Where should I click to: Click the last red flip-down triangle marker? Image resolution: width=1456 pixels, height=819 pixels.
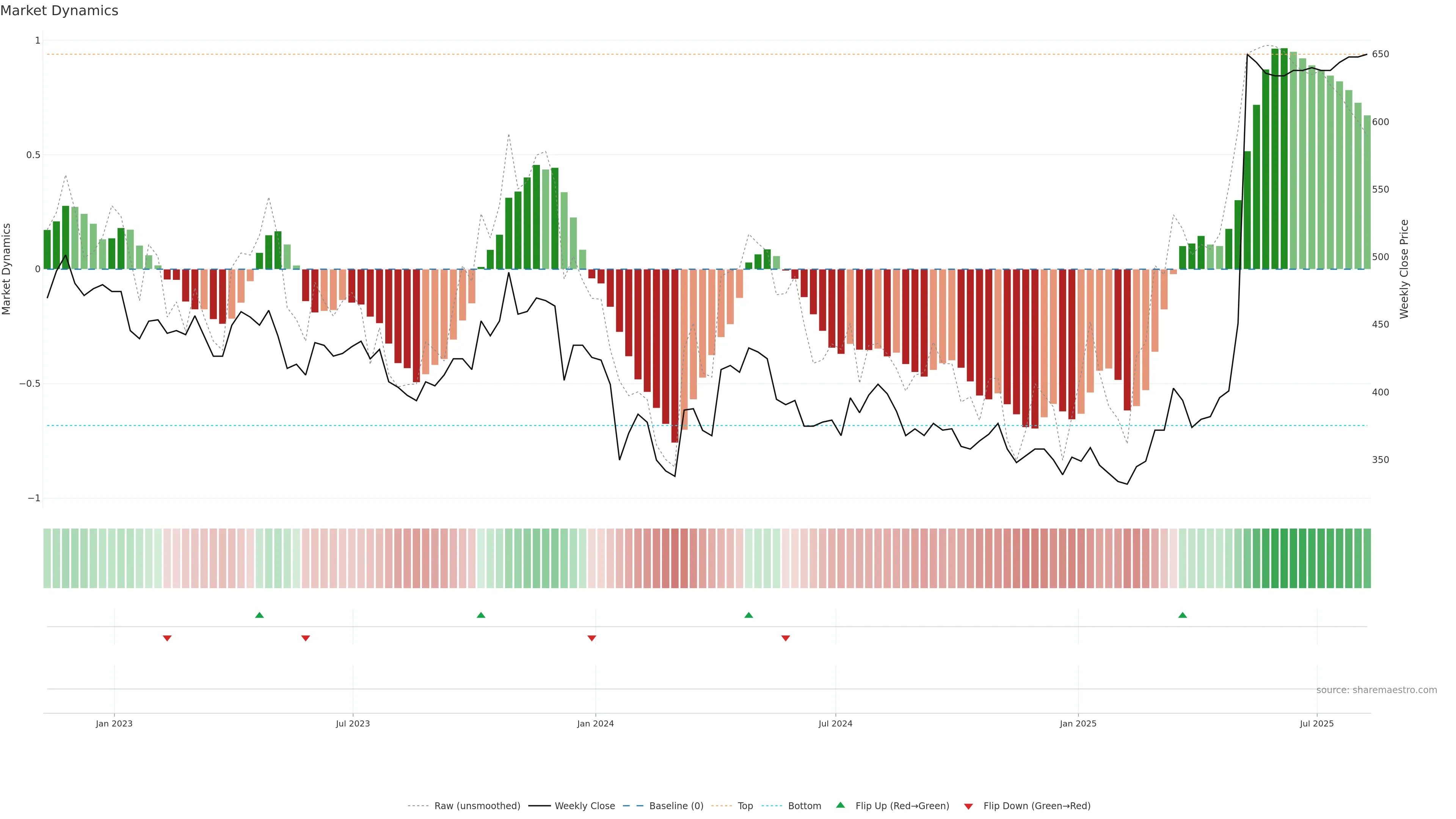[786, 638]
